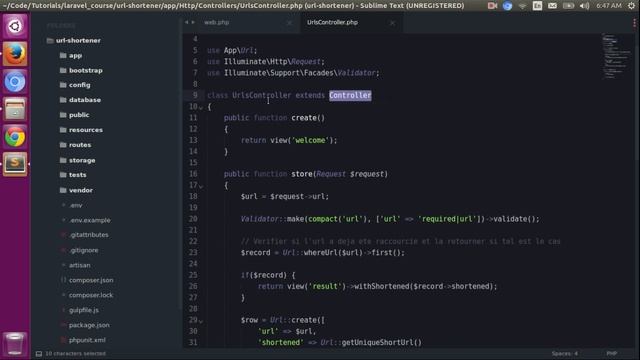640x360 pixels.
Task: Open the sound volume indicator
Action: click(x=584, y=6)
